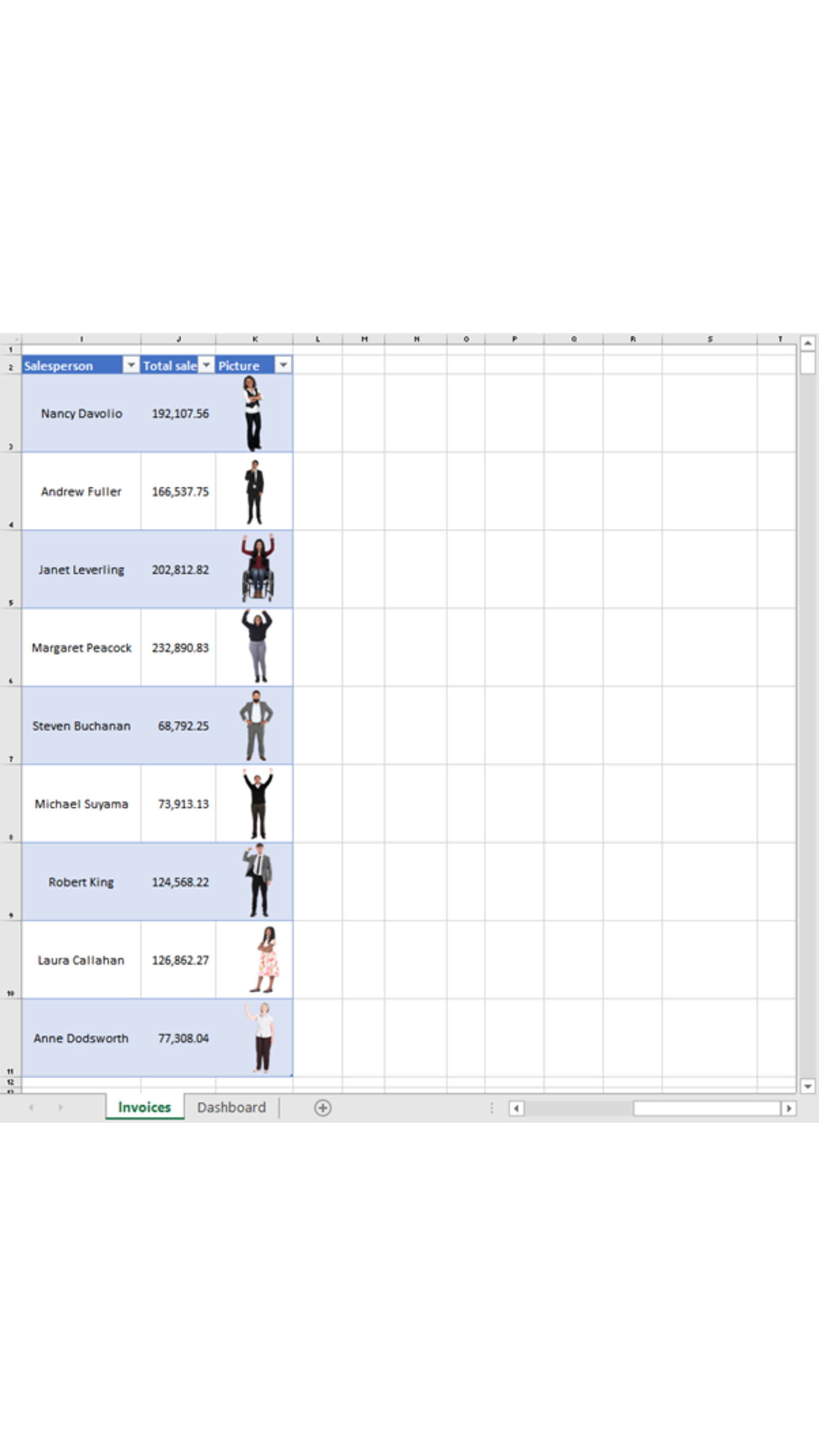
Task: Select Laura Callahan's picture
Action: 267,960
